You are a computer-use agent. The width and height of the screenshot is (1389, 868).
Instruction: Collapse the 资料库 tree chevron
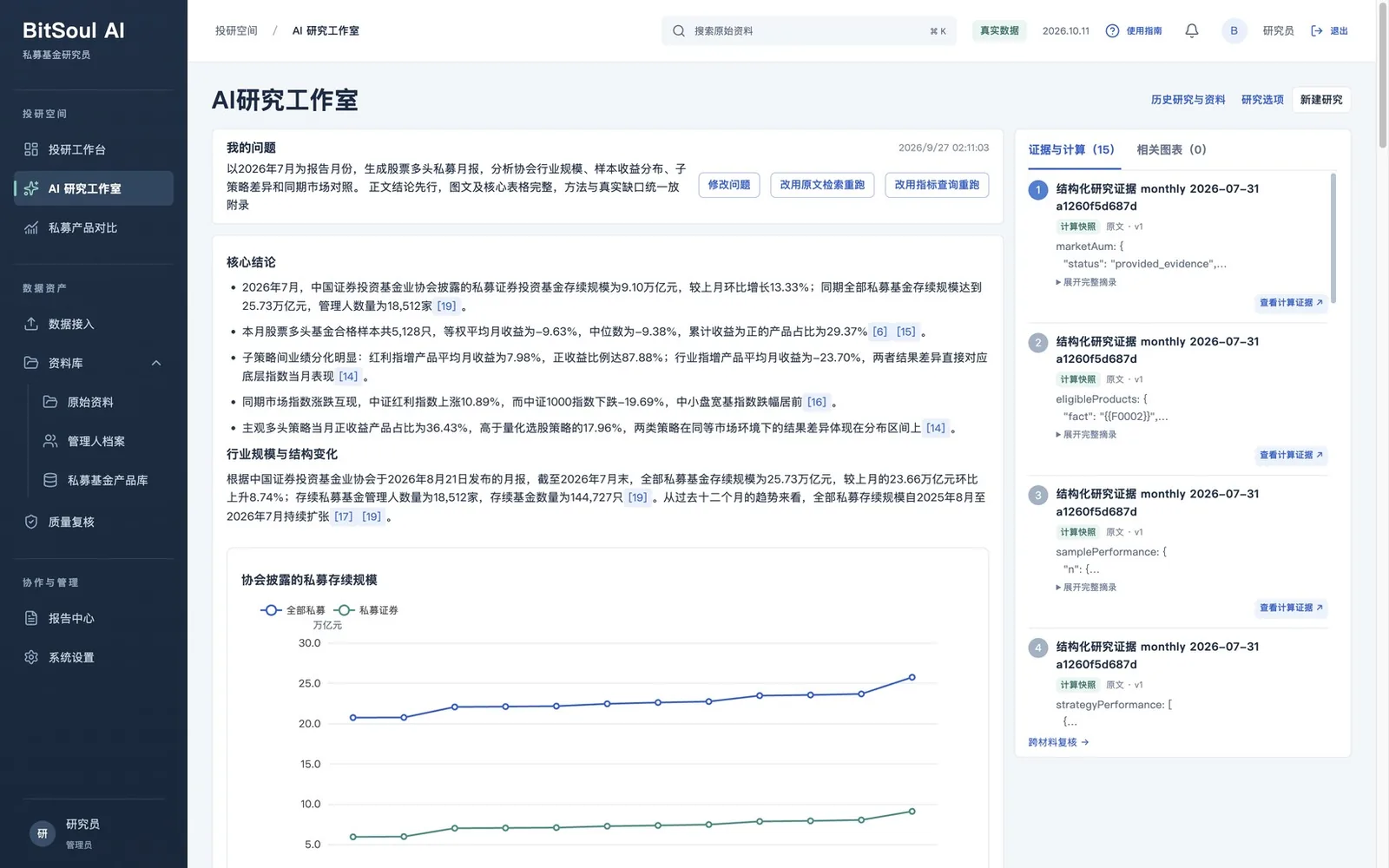156,363
